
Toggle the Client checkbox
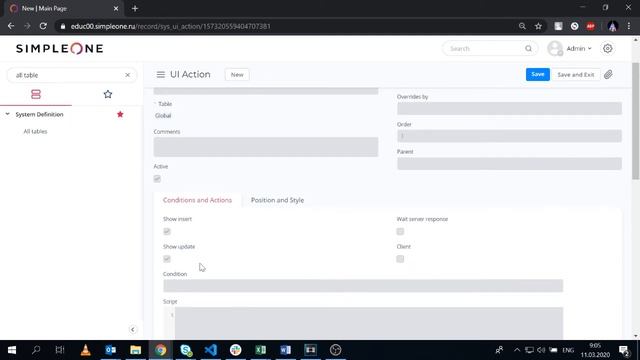[400, 259]
